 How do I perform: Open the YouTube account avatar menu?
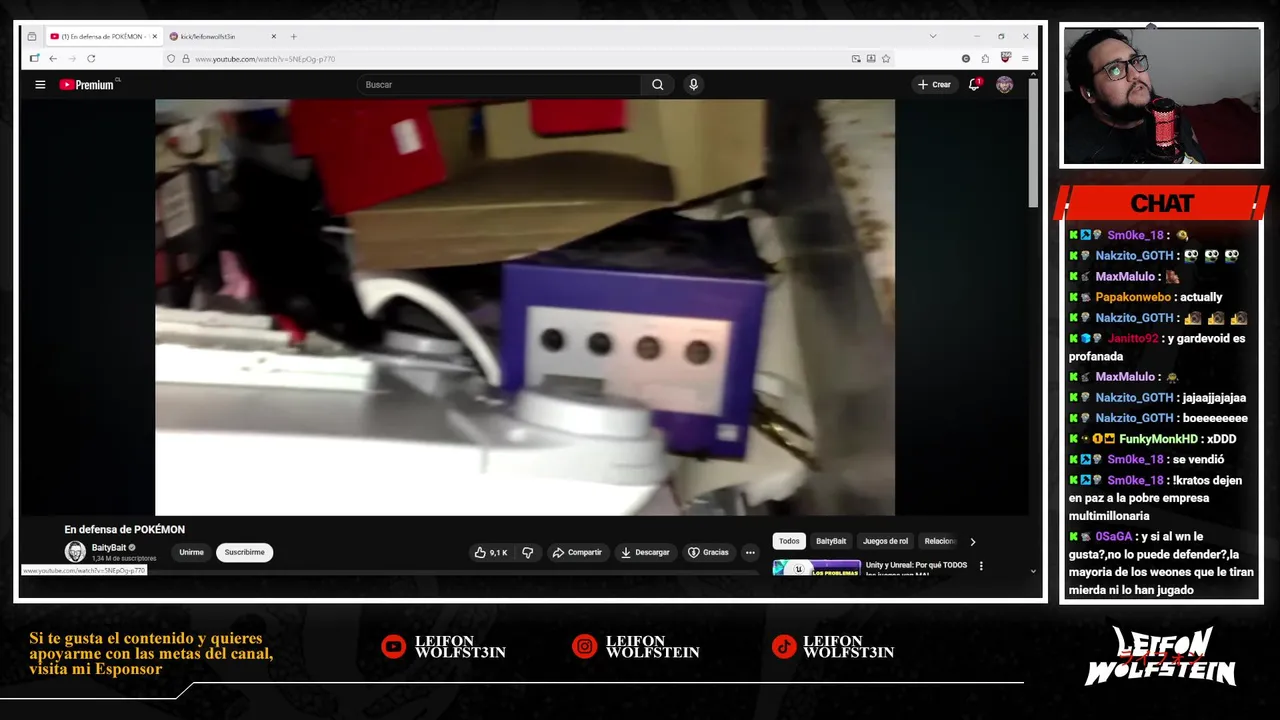tap(1004, 85)
